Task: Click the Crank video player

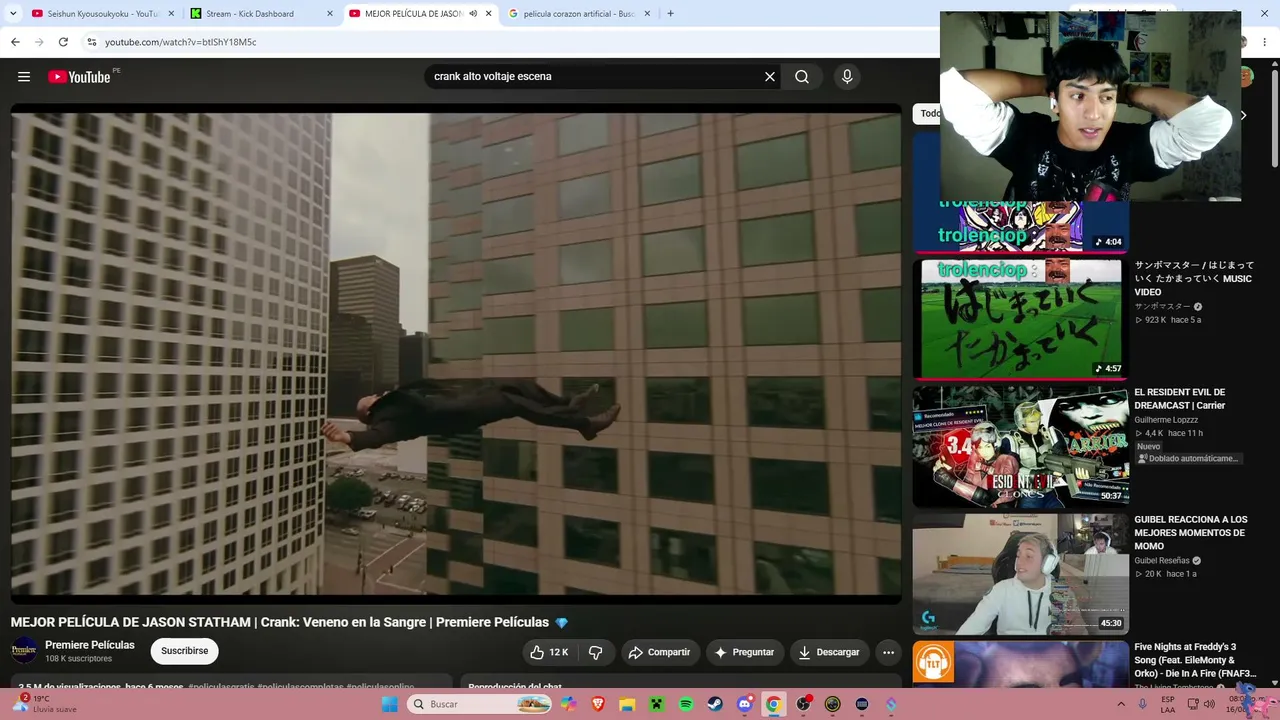Action: 456,353
